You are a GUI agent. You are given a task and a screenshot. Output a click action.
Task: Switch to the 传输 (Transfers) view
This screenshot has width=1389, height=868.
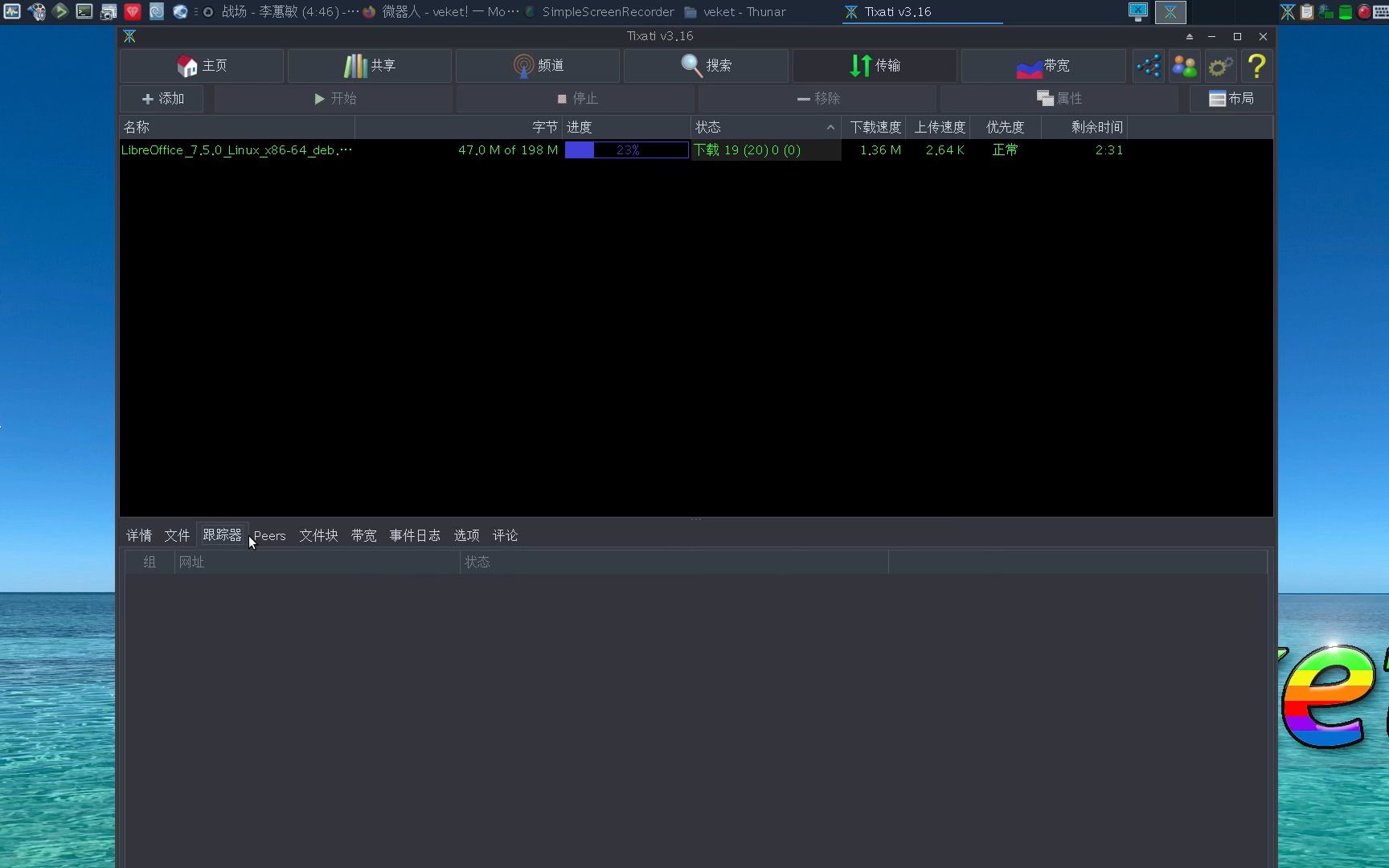[875, 66]
